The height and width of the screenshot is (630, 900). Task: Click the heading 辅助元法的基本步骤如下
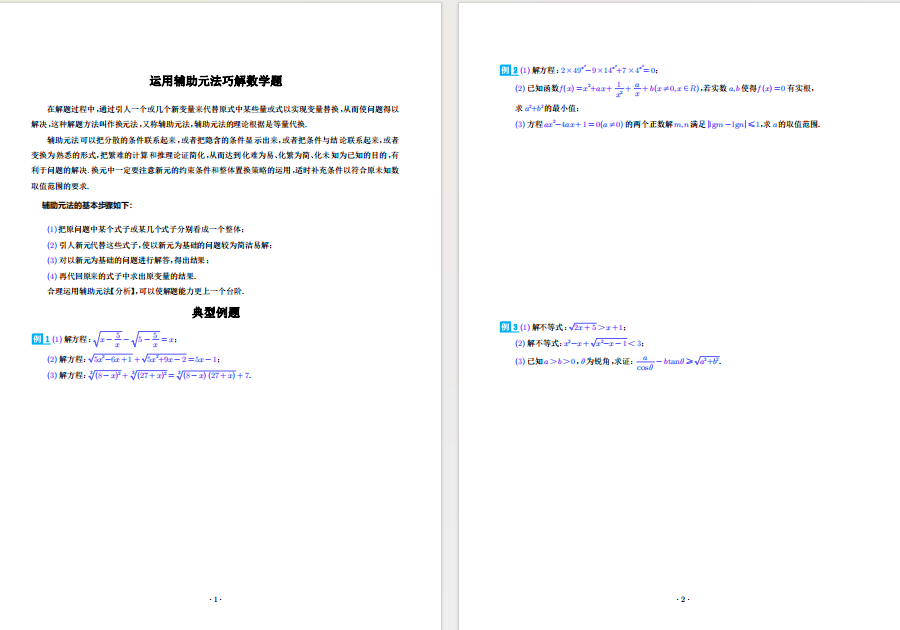tap(87, 205)
